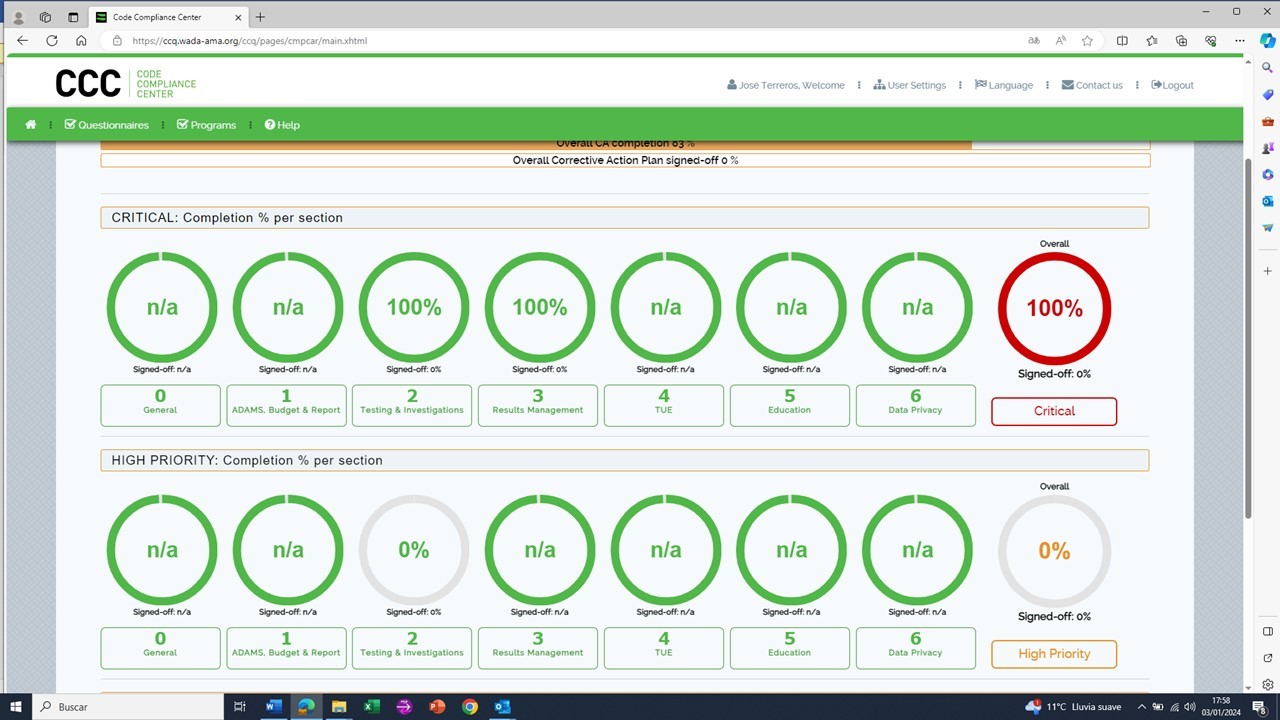Open the Edge sidebar search icon
The width and height of the screenshot is (1280, 720).
(1267, 67)
